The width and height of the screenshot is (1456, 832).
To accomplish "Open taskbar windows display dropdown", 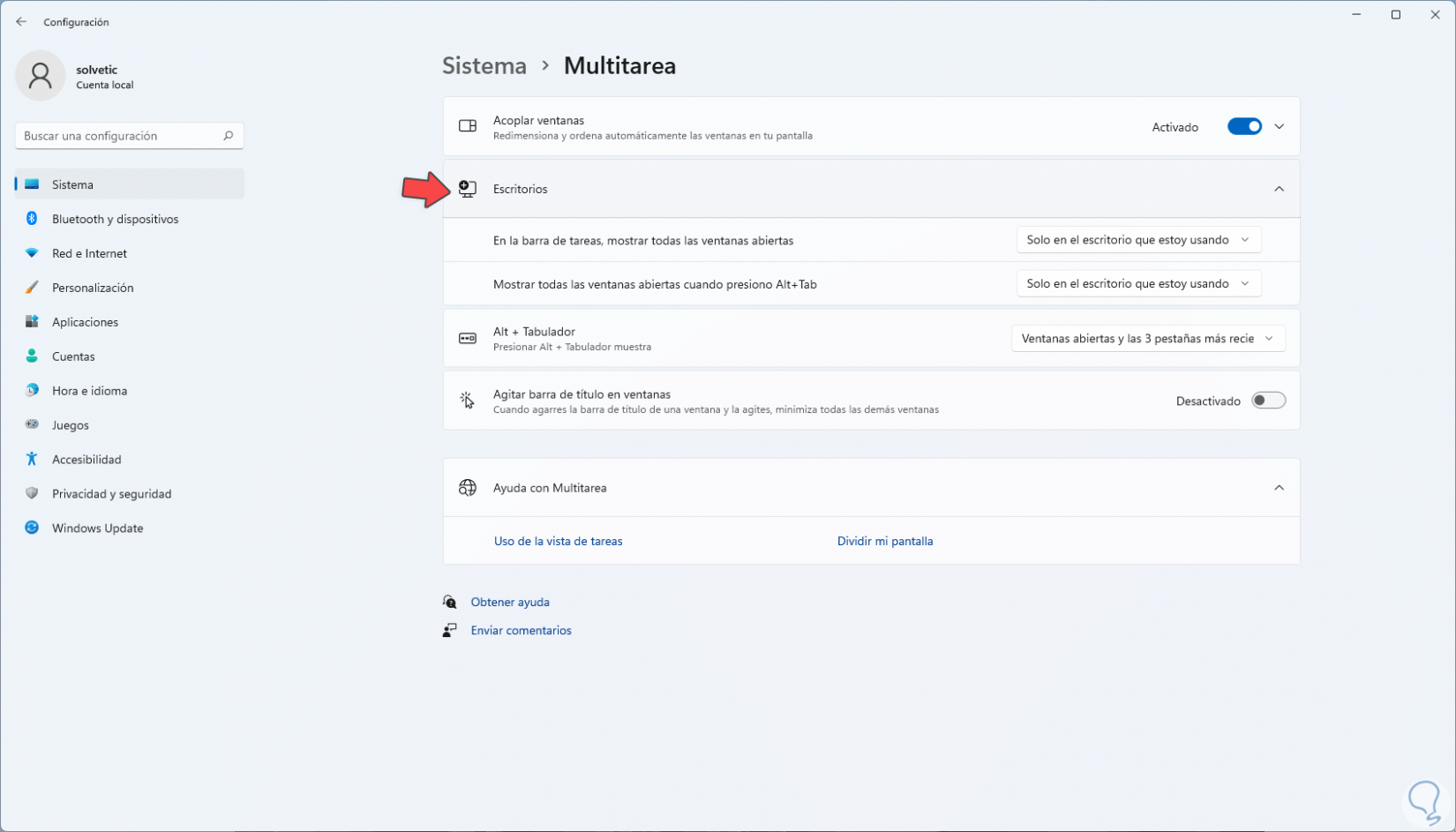I will pyautogui.click(x=1138, y=240).
